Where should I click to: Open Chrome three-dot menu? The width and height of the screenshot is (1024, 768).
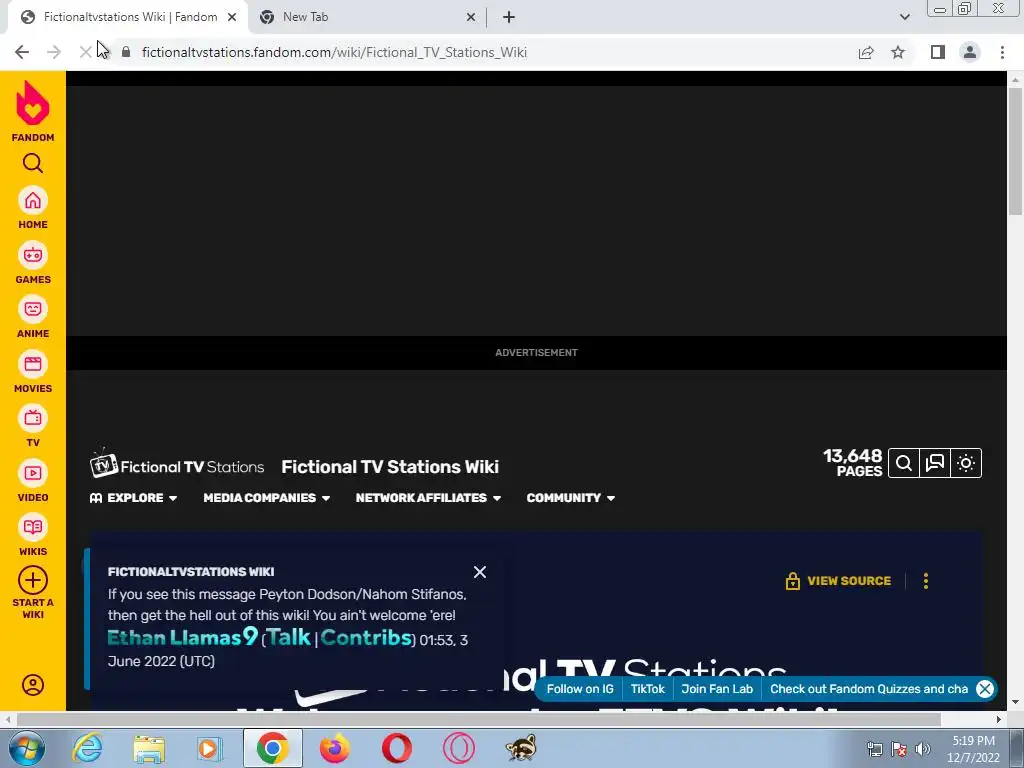click(1002, 52)
